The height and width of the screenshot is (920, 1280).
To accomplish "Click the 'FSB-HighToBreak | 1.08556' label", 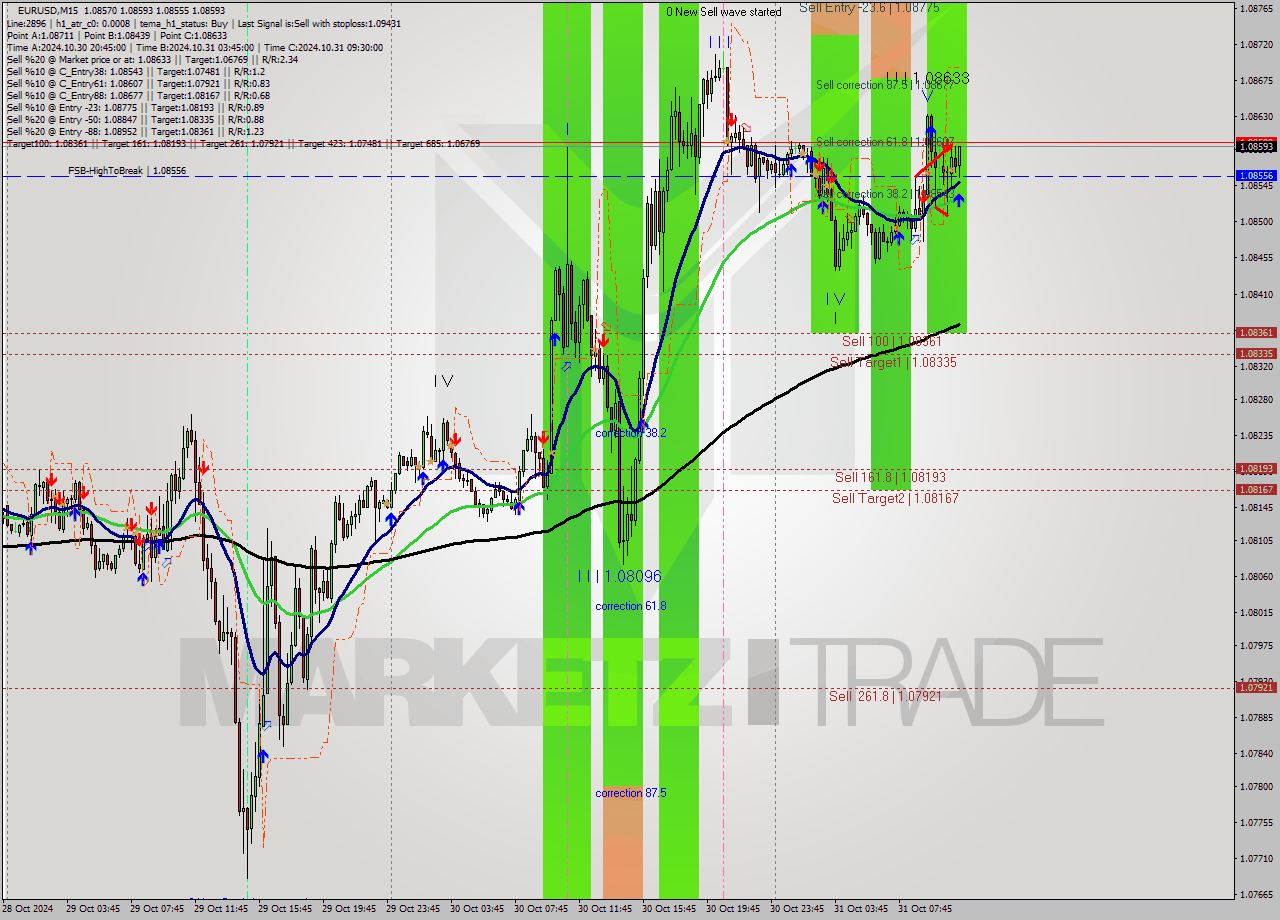I will [127, 171].
